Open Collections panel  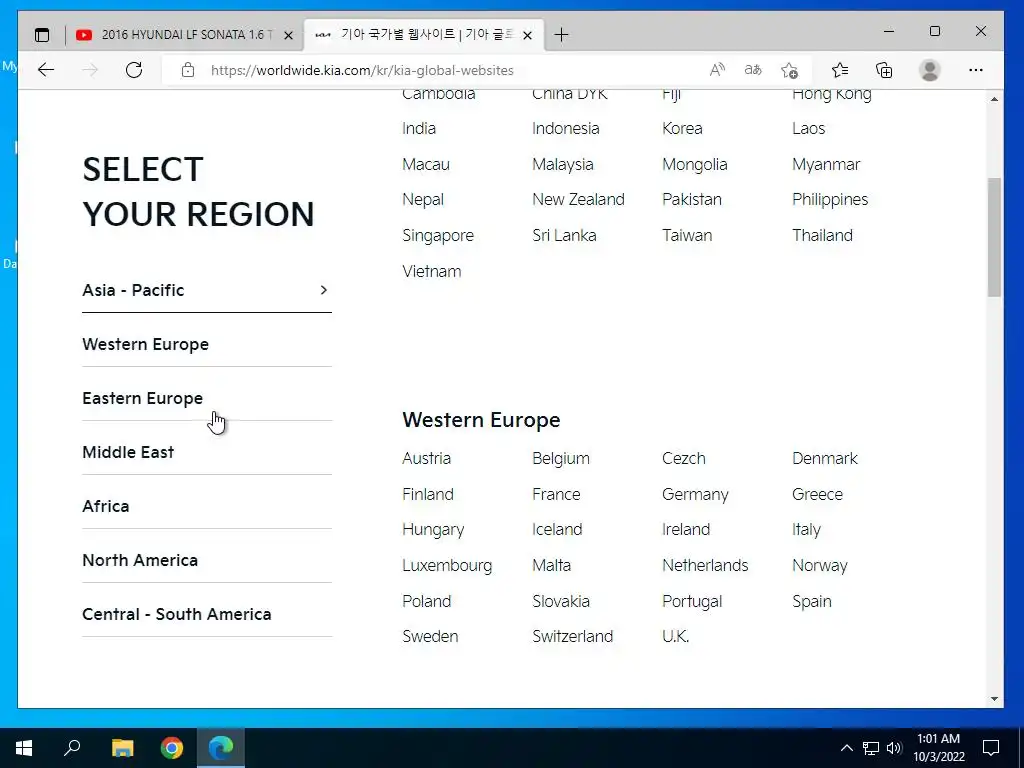pos(884,70)
